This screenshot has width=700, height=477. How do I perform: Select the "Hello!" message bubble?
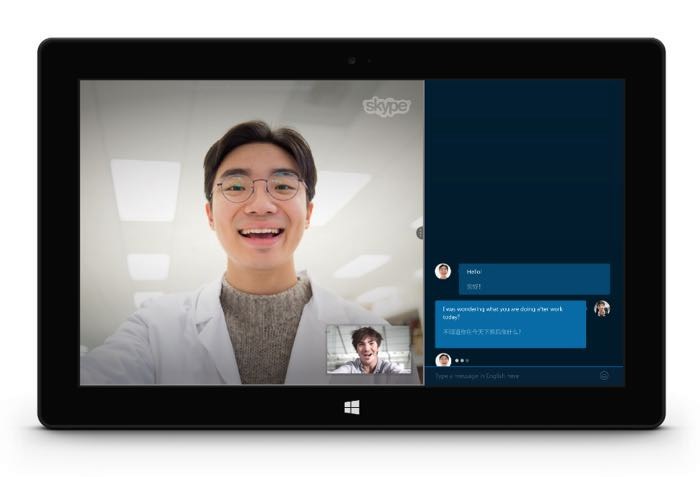(x=534, y=279)
